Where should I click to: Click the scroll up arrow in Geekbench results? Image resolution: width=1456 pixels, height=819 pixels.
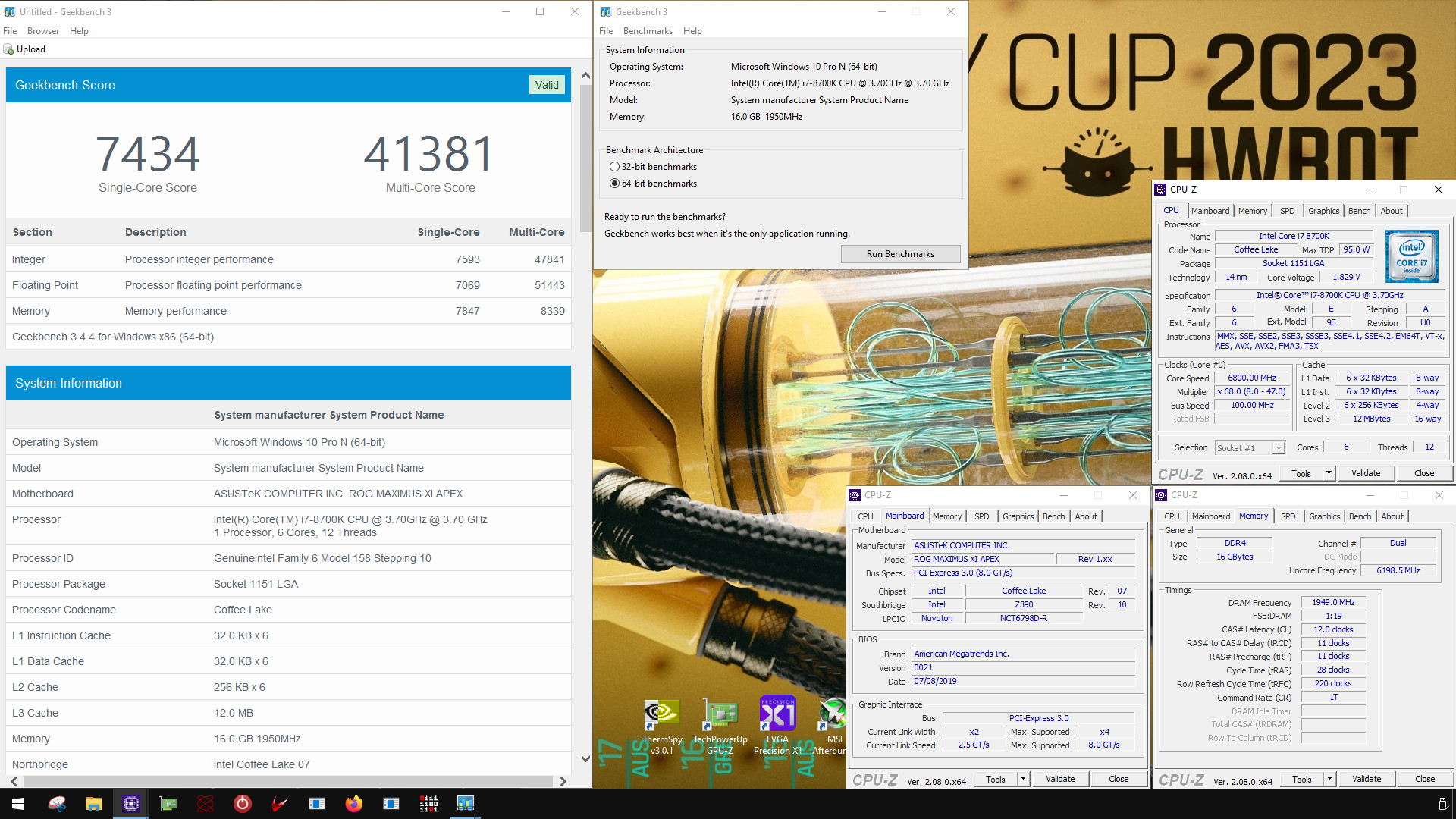tap(585, 76)
